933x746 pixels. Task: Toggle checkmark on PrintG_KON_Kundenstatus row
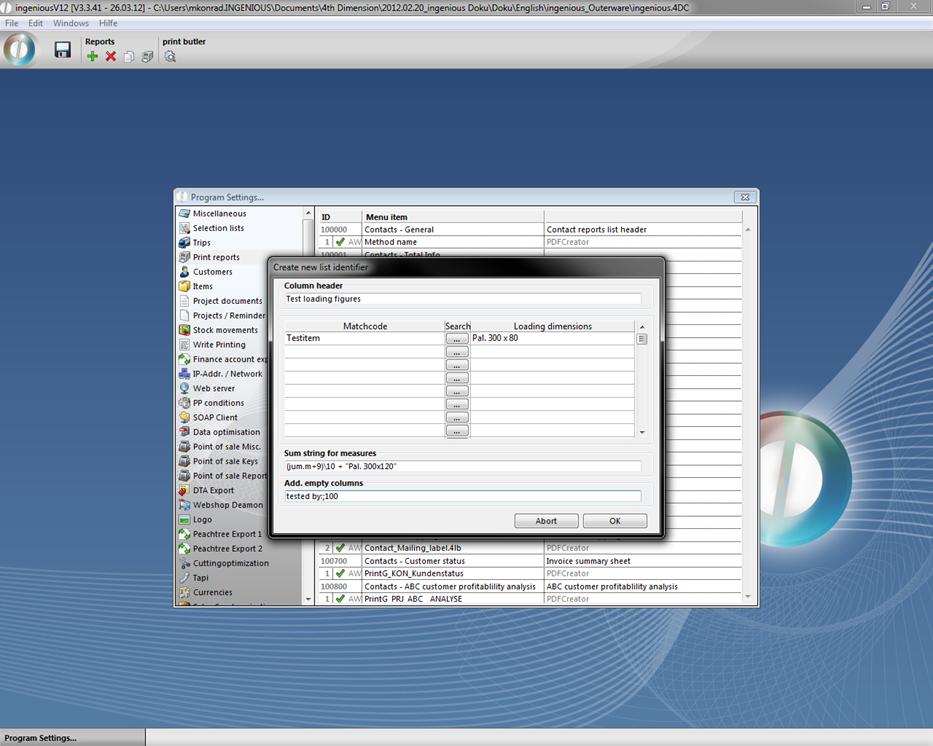click(x=340, y=574)
